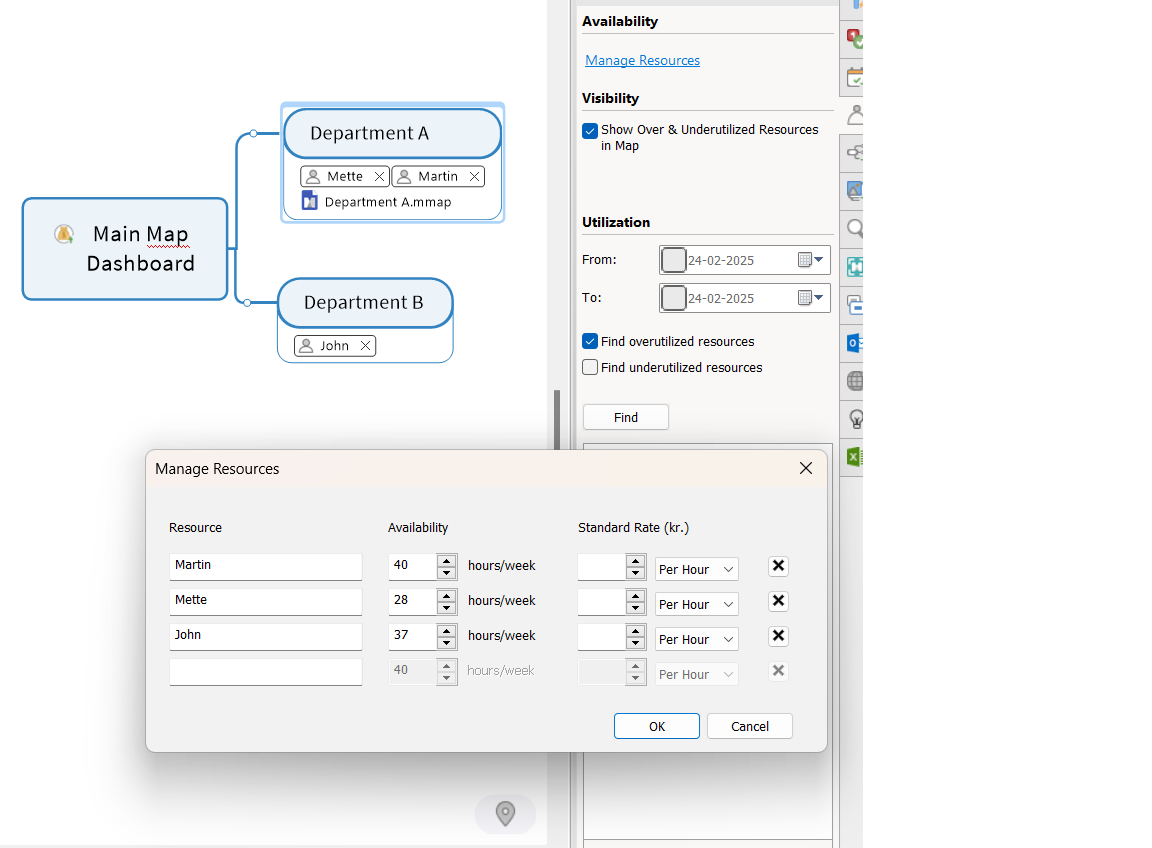Confirm the dialog with OK
The height and width of the screenshot is (848, 1152).
pos(656,726)
